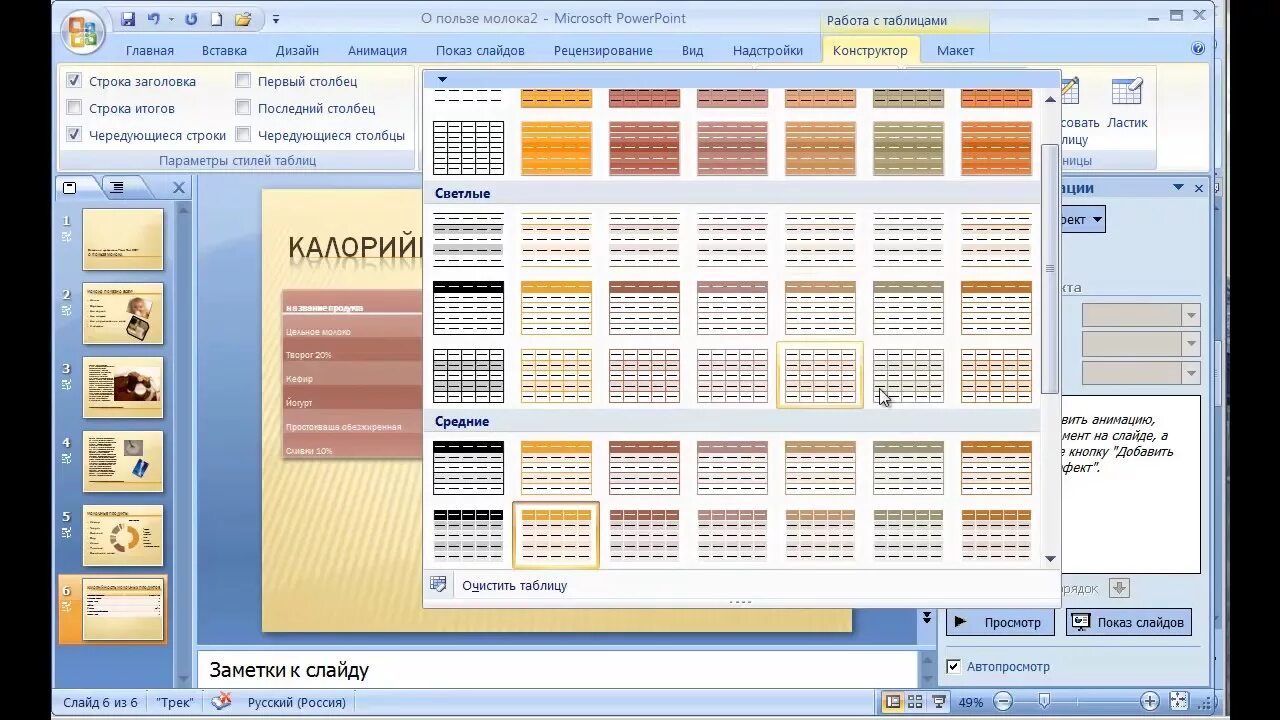
Task: Open the round Office button menu
Action: point(84,31)
